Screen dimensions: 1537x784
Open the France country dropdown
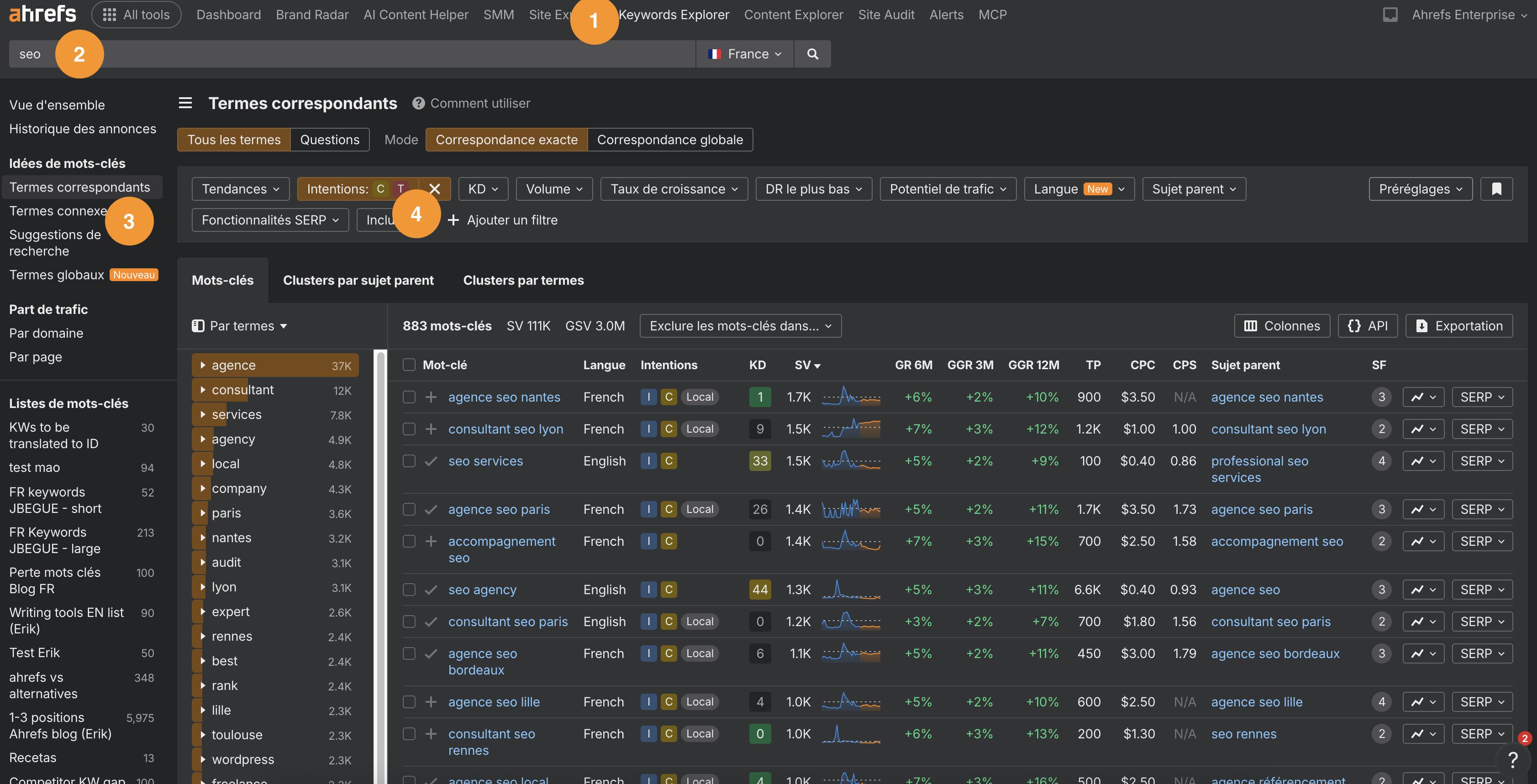744,54
